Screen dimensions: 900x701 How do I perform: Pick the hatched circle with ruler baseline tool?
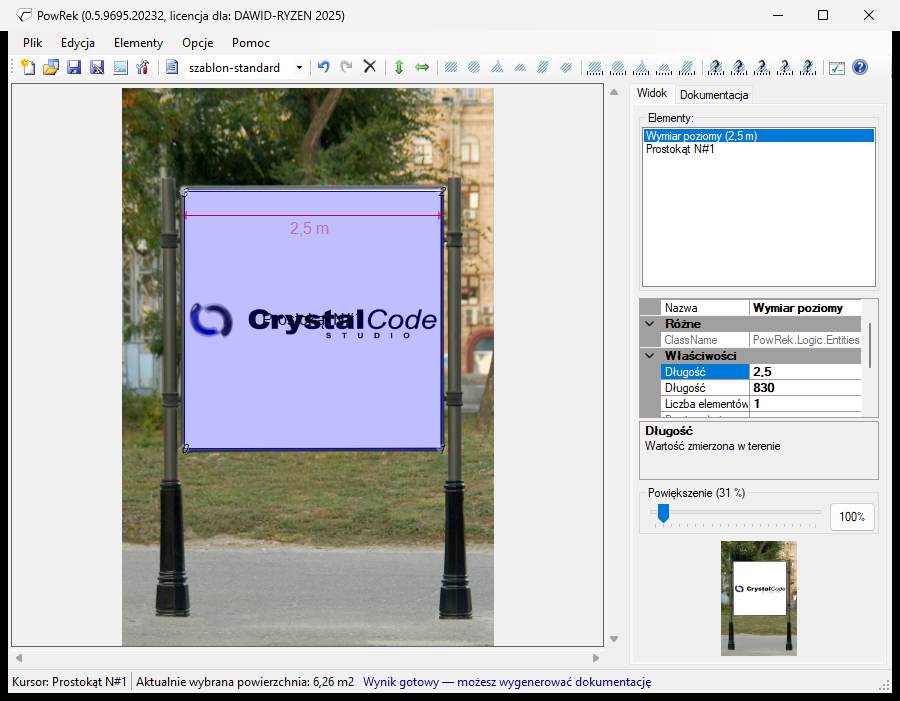coord(618,67)
